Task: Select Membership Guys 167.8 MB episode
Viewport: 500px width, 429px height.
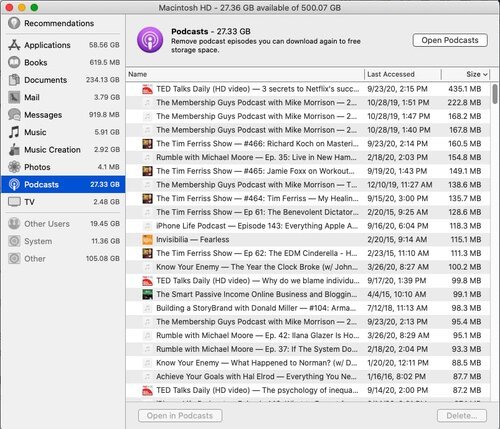Action: pos(308,130)
